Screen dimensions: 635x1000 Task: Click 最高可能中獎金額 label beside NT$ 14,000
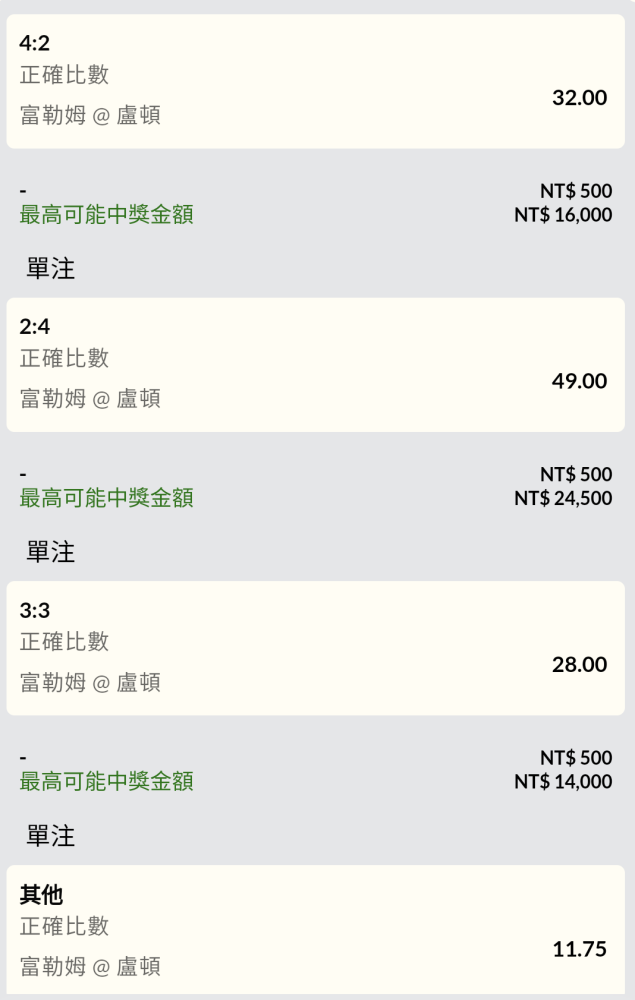[x=106, y=781]
